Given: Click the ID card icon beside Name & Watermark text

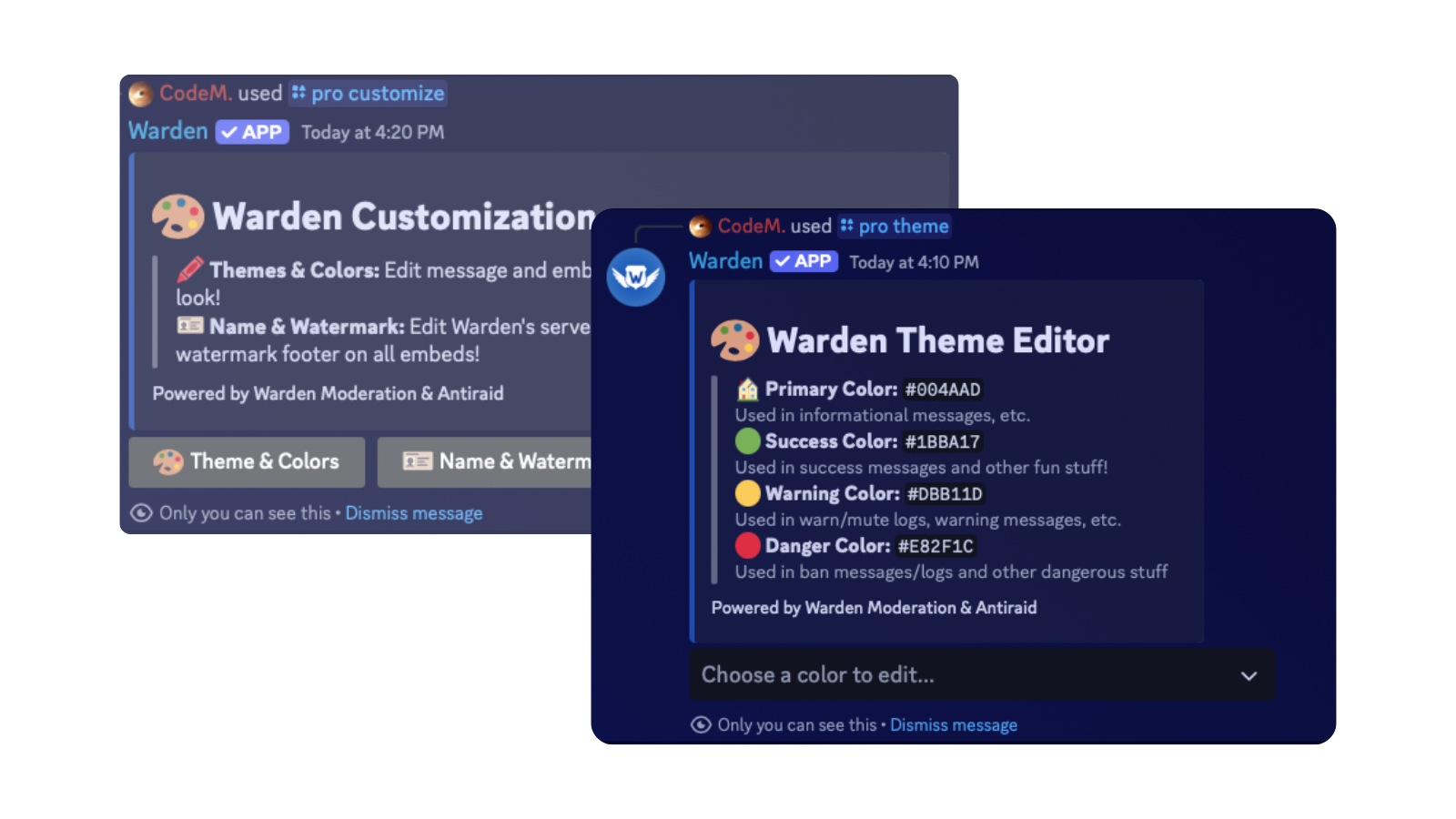Looking at the screenshot, I should [x=189, y=326].
